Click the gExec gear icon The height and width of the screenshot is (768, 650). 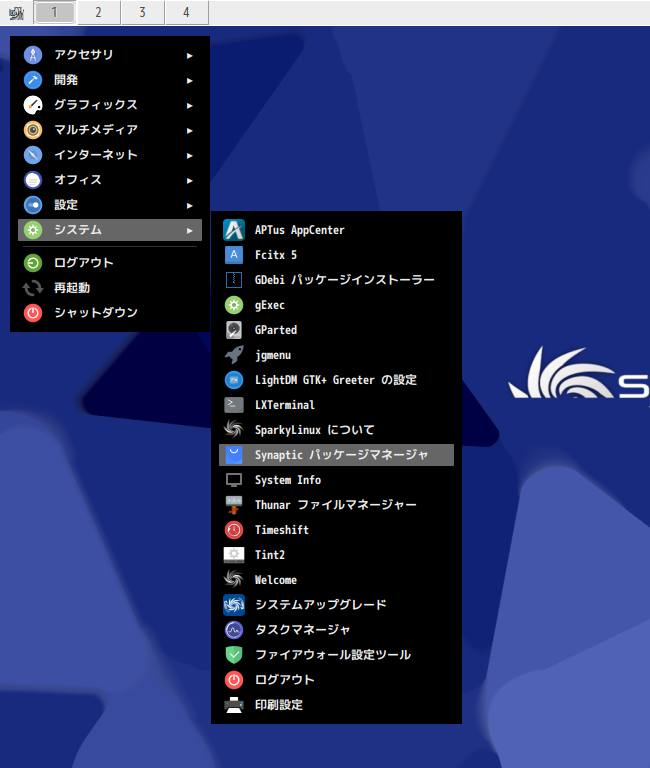[234, 305]
